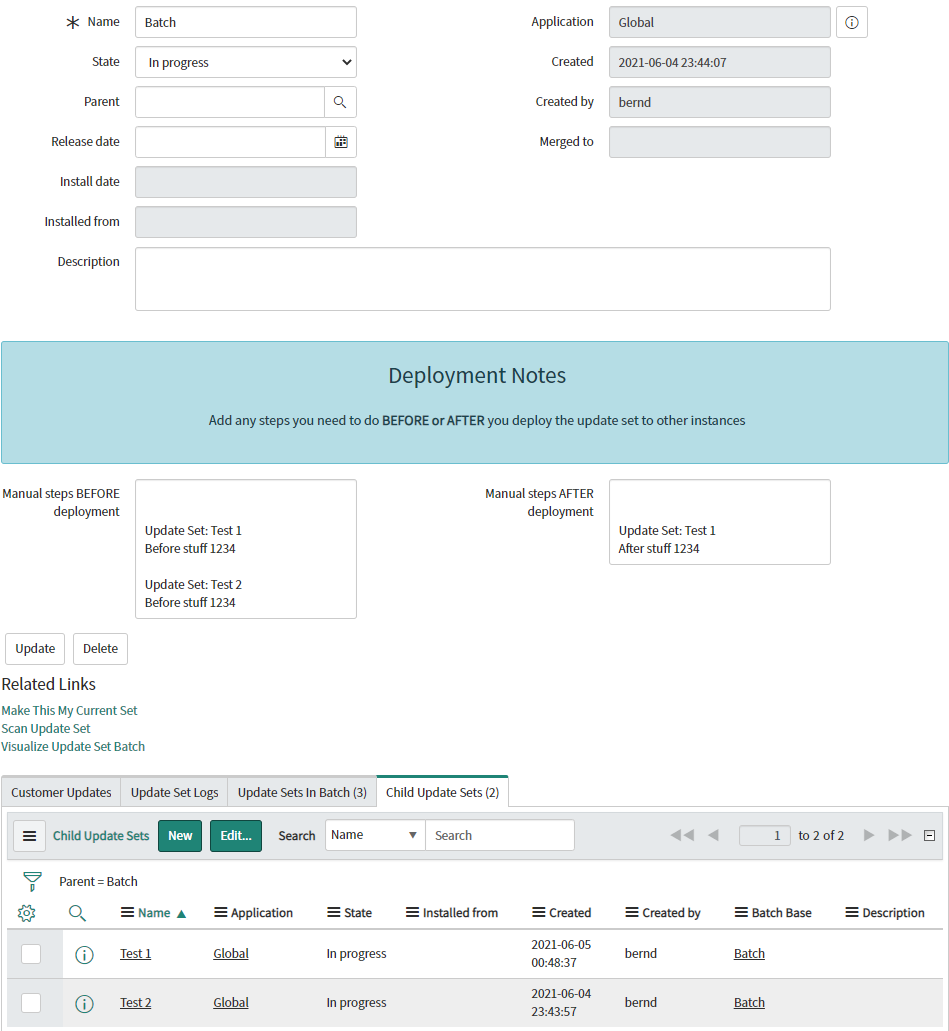Go to next page of list
Image resolution: width=949 pixels, height=1031 pixels.
(x=869, y=835)
